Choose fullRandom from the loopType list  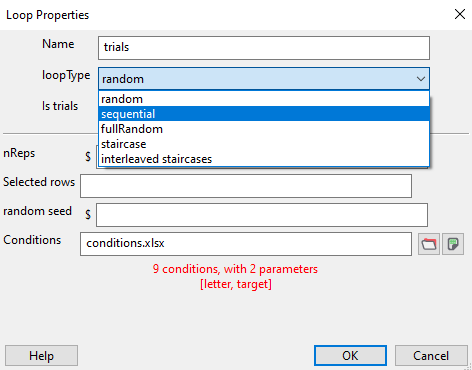point(264,129)
